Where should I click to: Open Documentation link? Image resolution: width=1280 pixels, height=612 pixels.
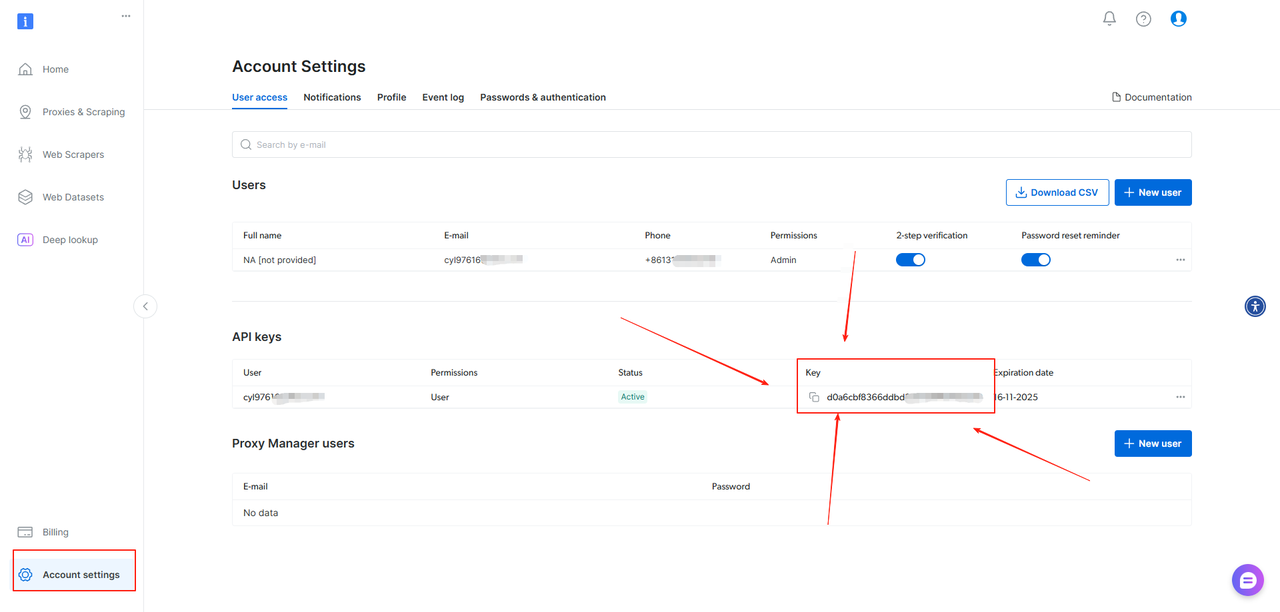coord(1152,97)
